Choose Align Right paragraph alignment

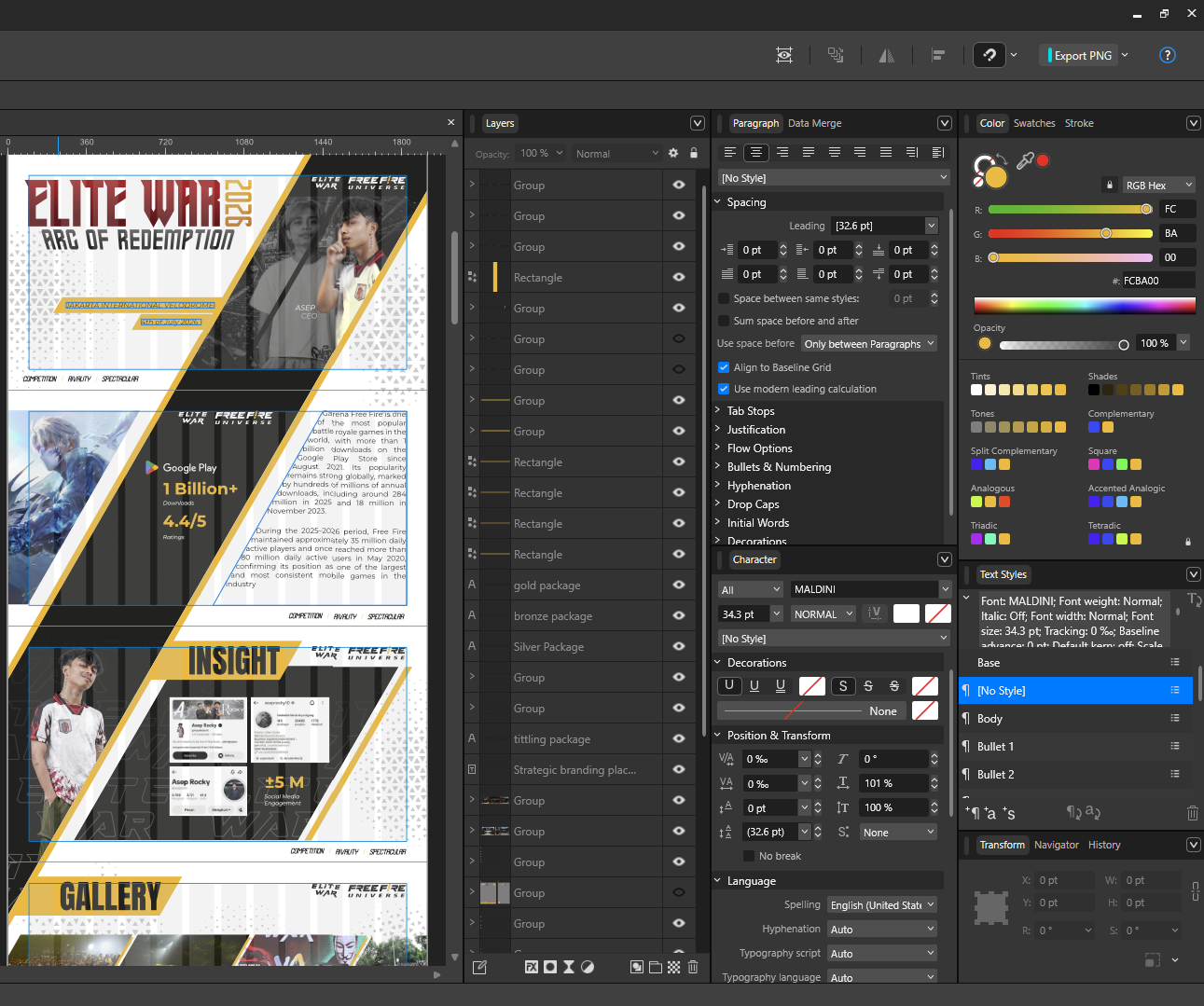(782, 152)
